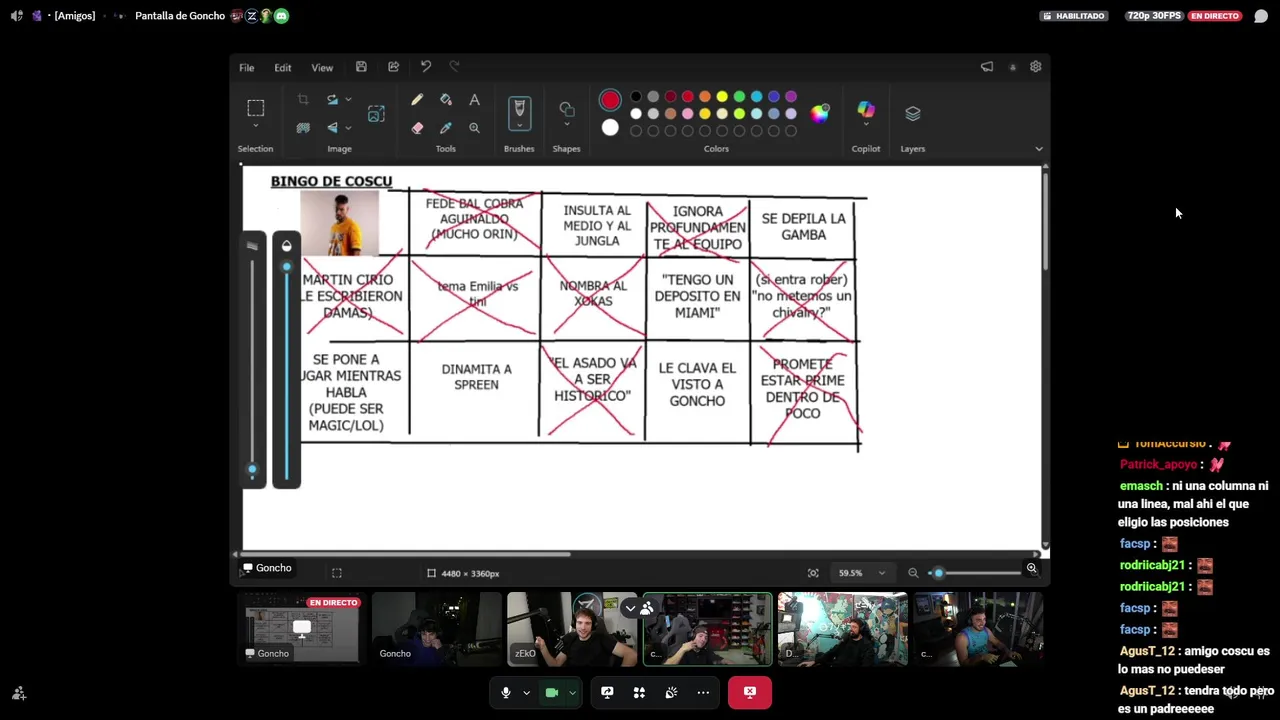Viewport: 1280px width, 720px height.
Task: Open the Discord soundboard
Action: click(671, 692)
